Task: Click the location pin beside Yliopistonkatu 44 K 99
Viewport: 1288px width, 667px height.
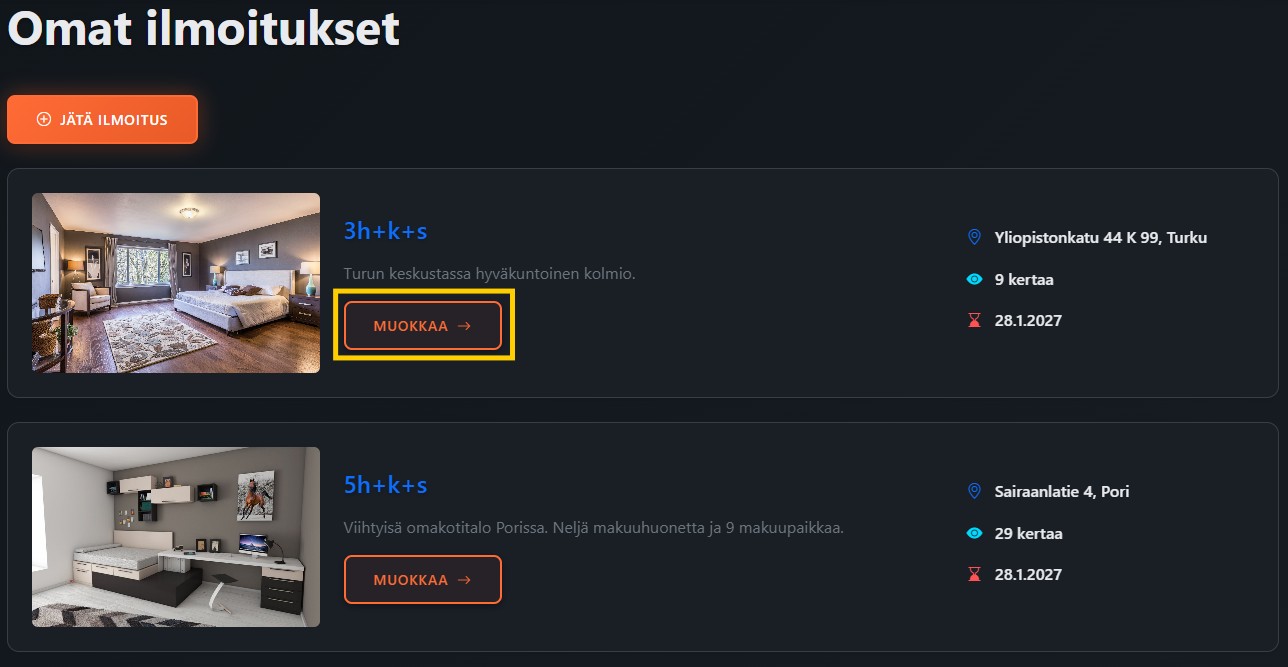Action: [975, 238]
